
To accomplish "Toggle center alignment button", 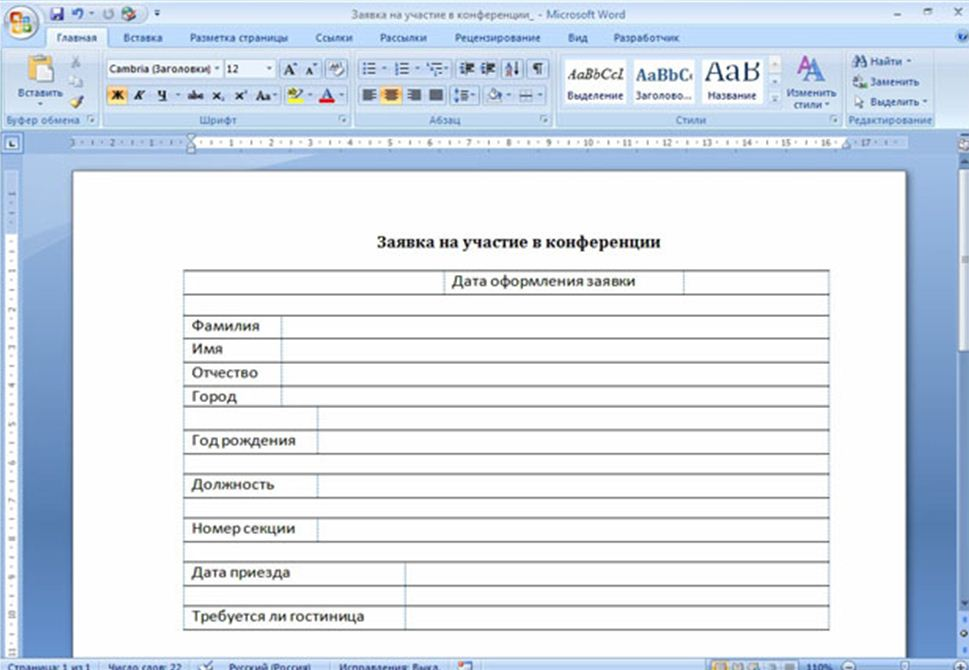I will 391,95.
